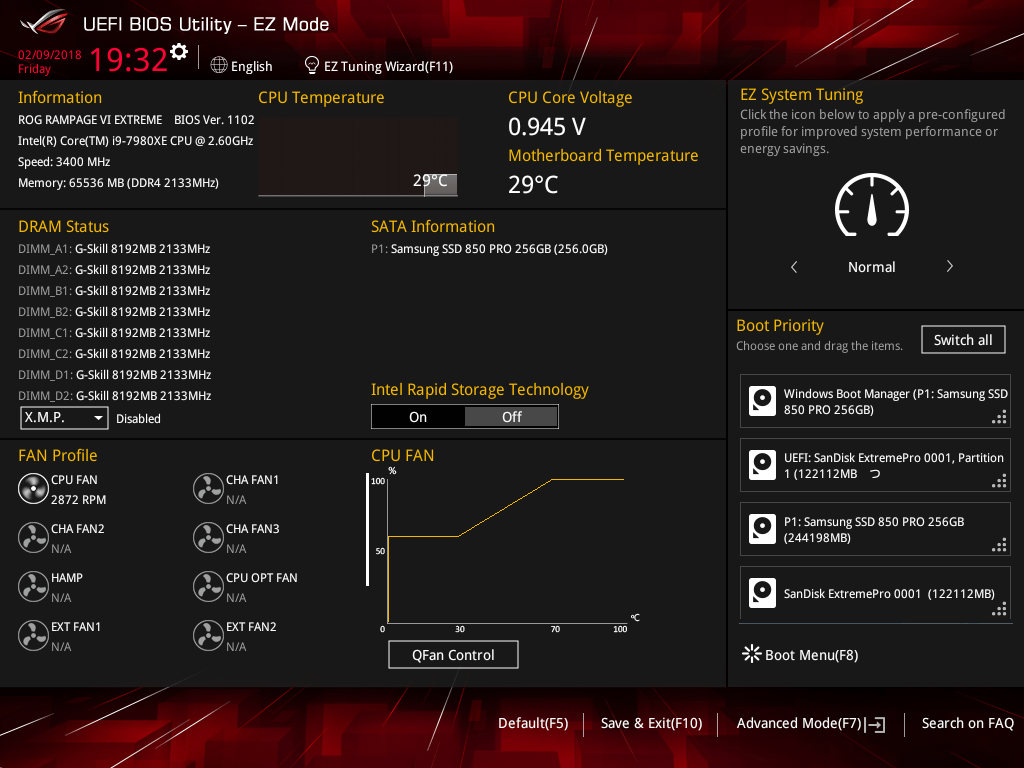Screen dimensions: 1024x768
Task: Click the Switch all button
Action: 963,340
